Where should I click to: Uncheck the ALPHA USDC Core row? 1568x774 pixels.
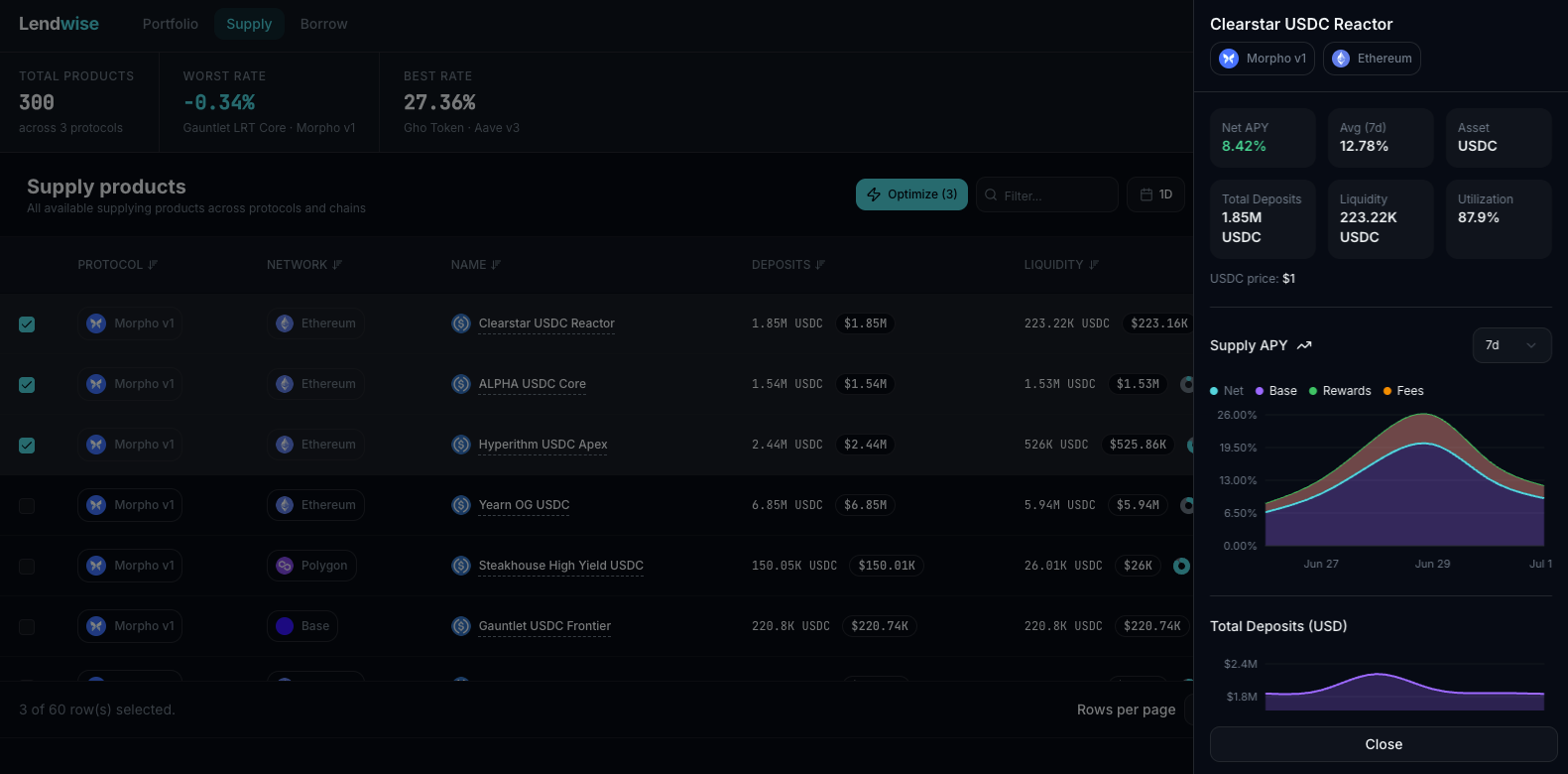[x=27, y=385]
